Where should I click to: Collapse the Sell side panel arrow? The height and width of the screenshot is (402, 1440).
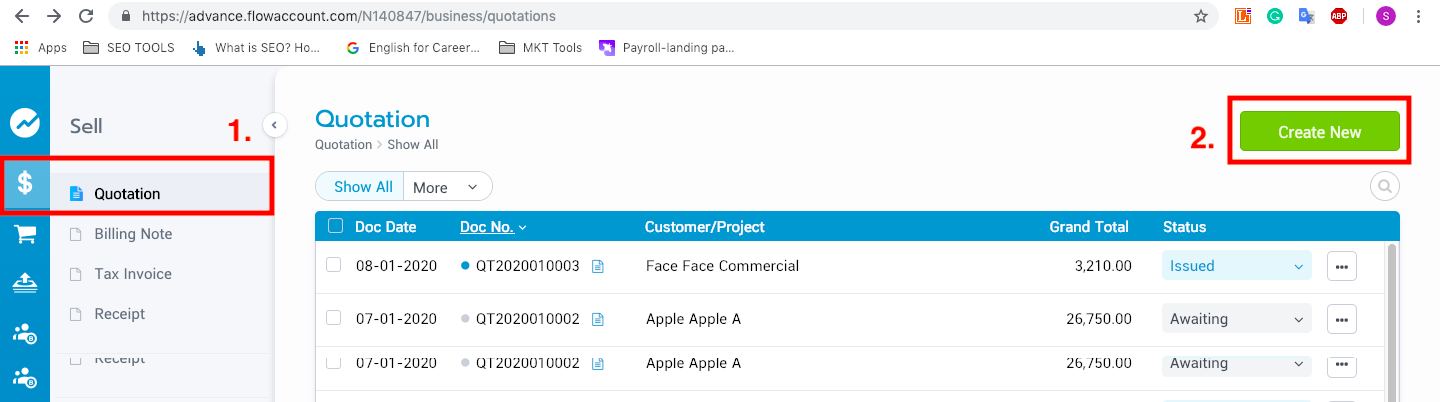[x=274, y=125]
